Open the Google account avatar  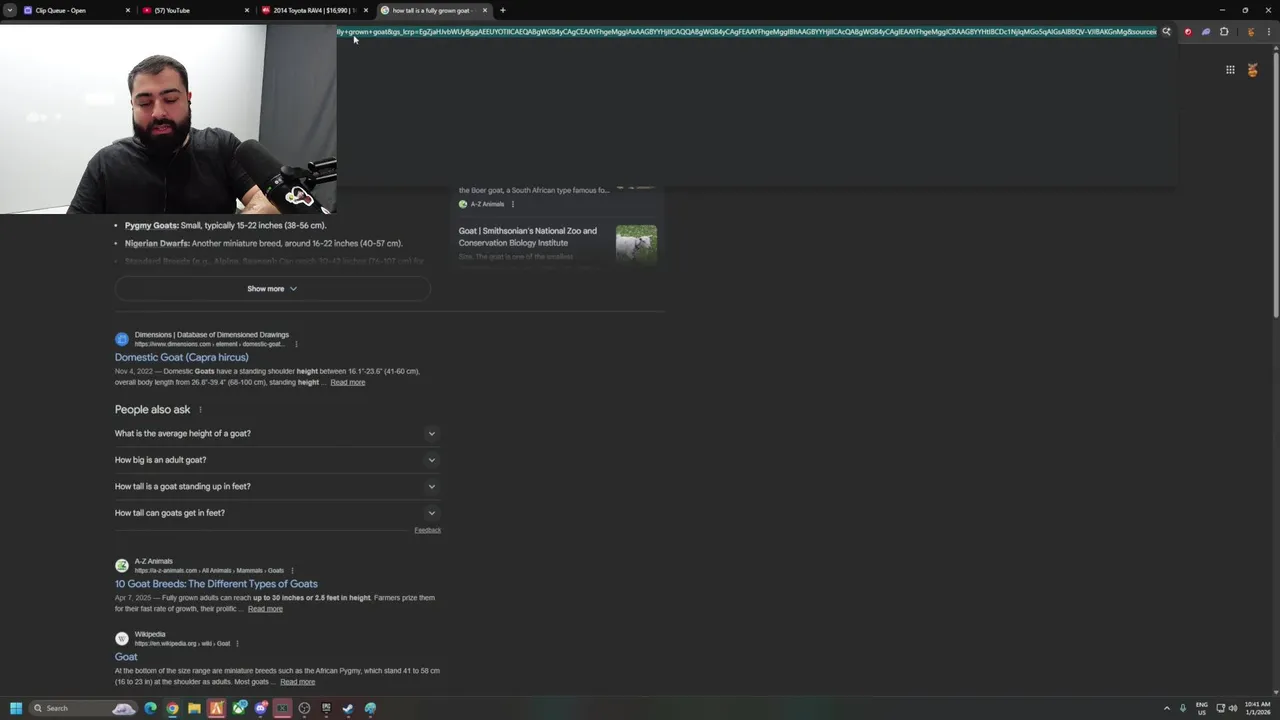click(1252, 70)
